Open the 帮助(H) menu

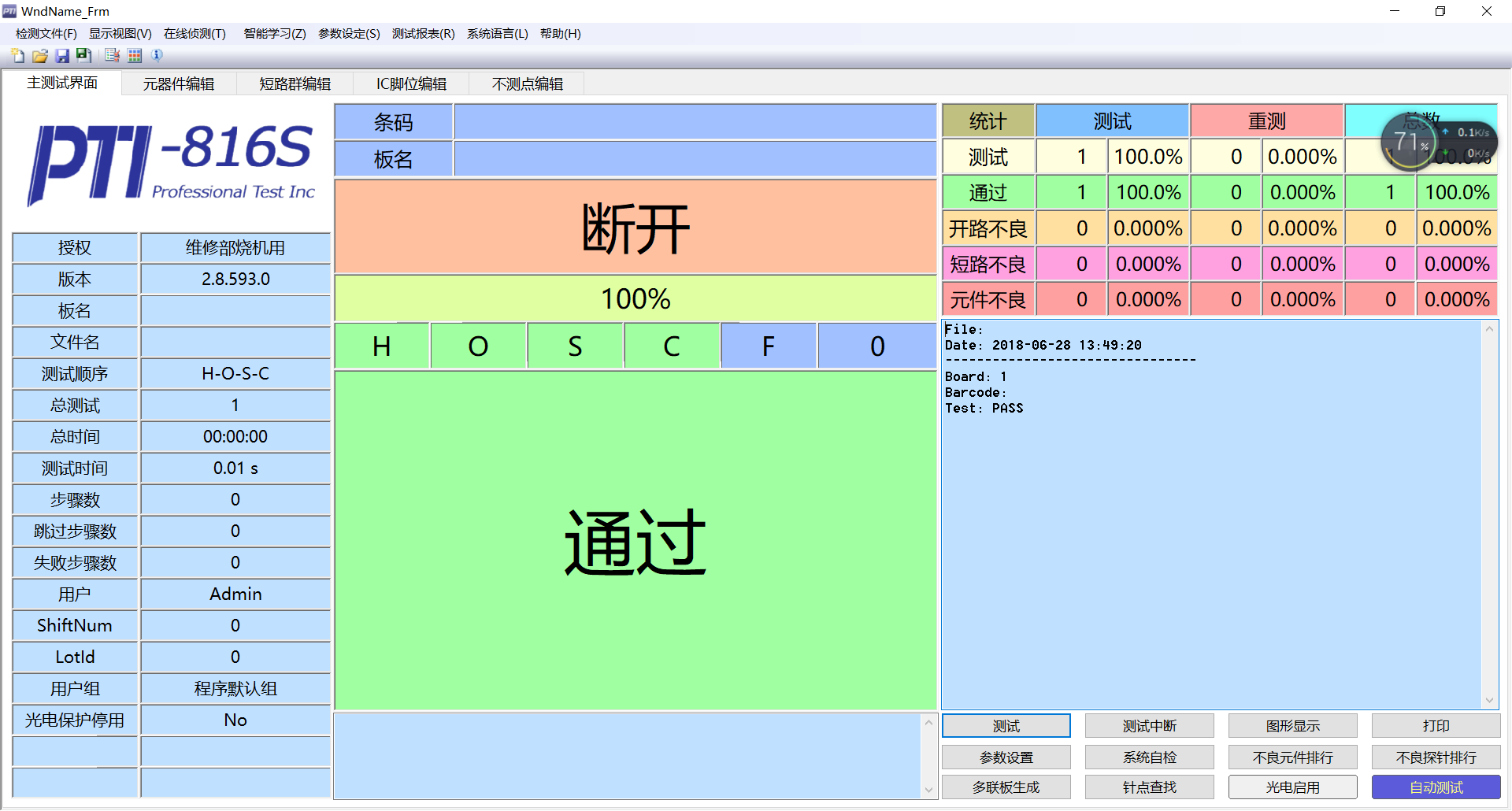point(560,34)
